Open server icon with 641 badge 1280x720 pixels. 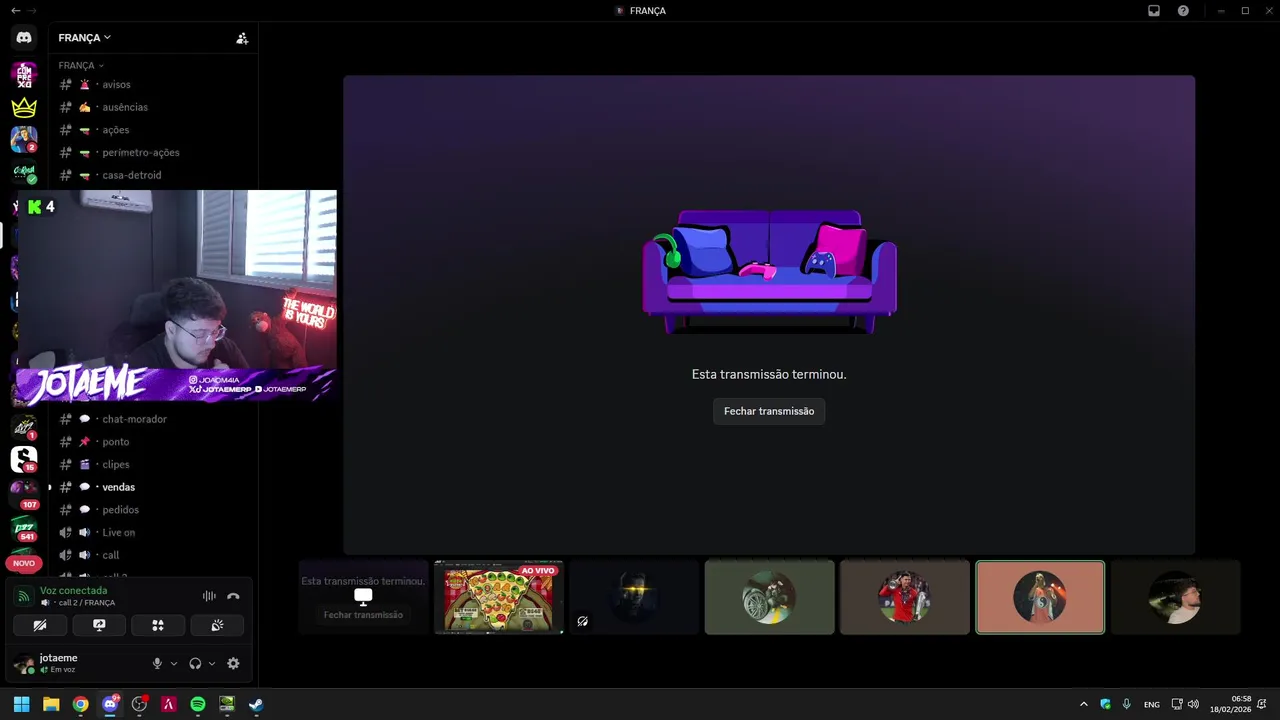click(24, 528)
